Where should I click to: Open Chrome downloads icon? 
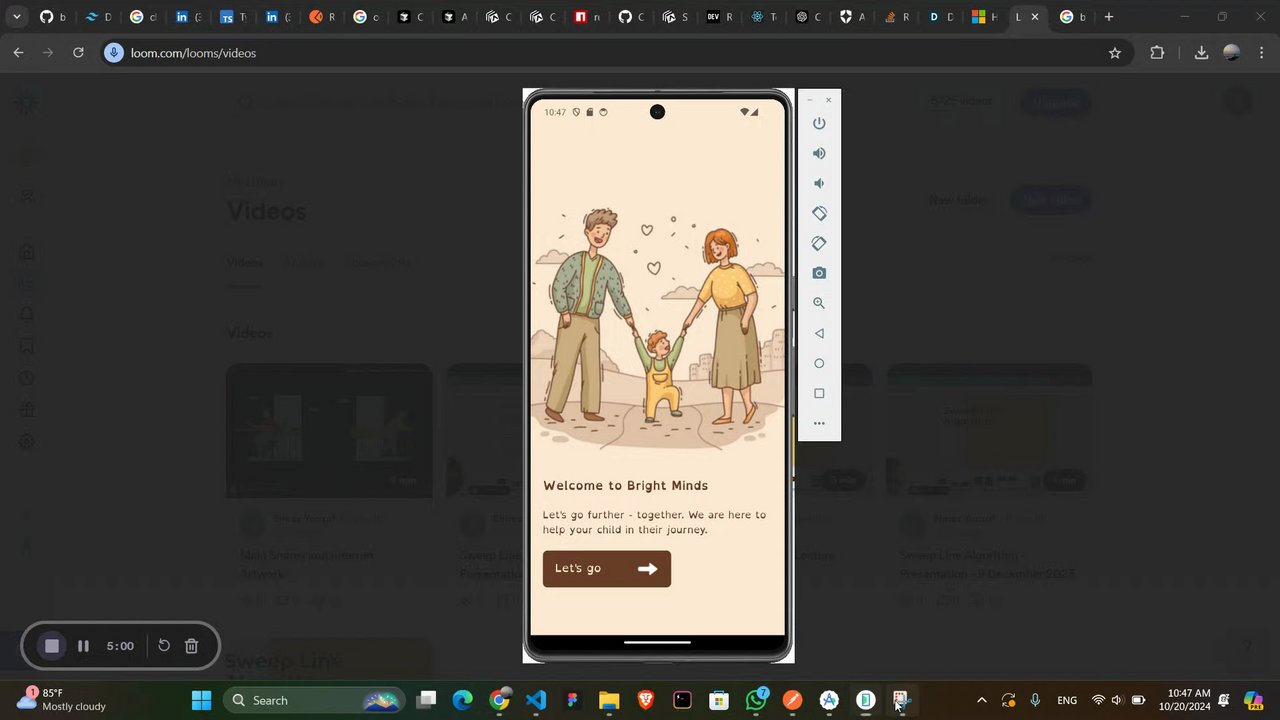pyautogui.click(x=1201, y=53)
